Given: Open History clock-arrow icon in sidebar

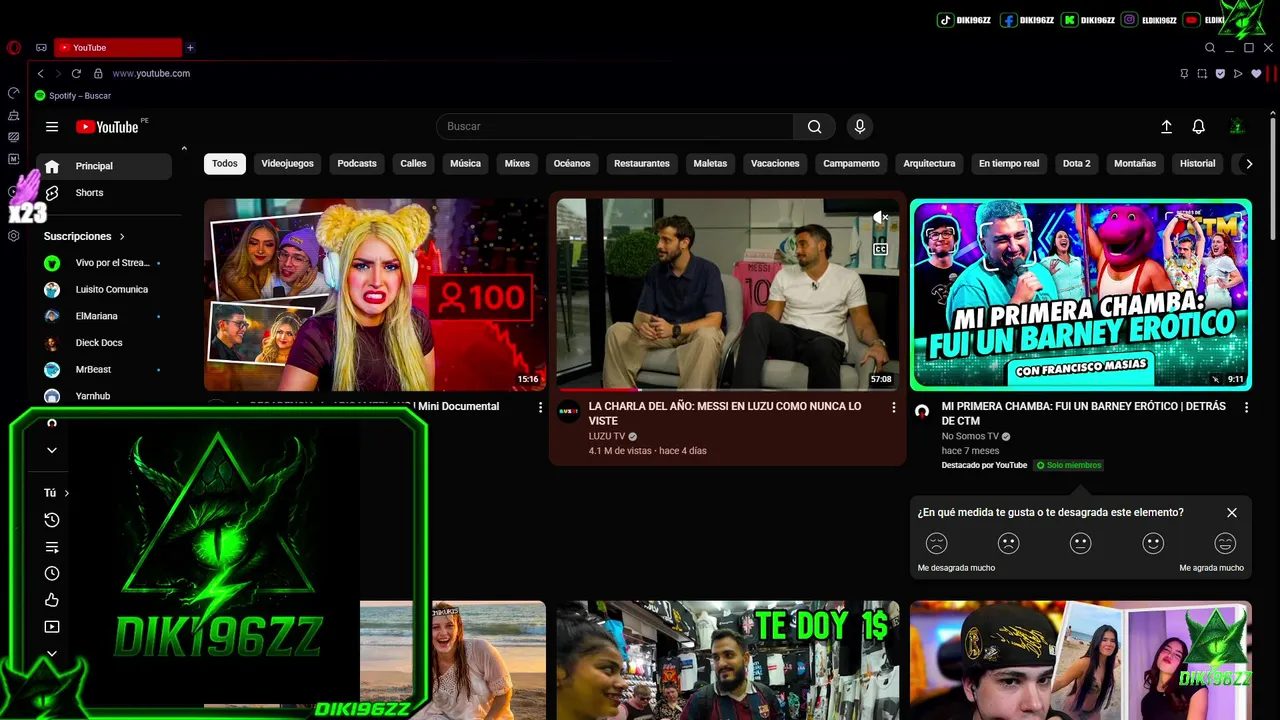Looking at the screenshot, I should tap(52, 520).
